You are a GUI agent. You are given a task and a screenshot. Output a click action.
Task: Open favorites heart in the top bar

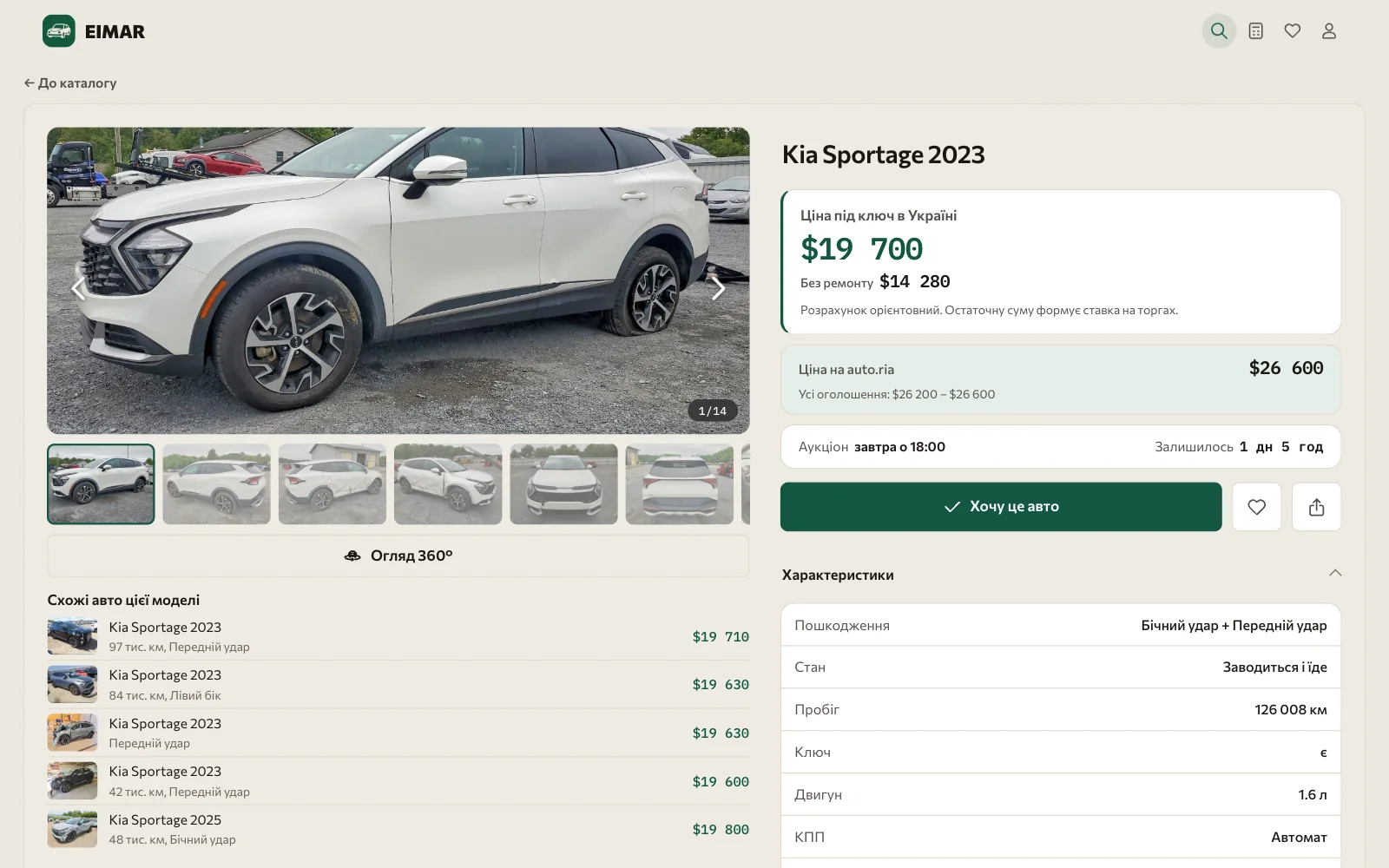tap(1293, 31)
